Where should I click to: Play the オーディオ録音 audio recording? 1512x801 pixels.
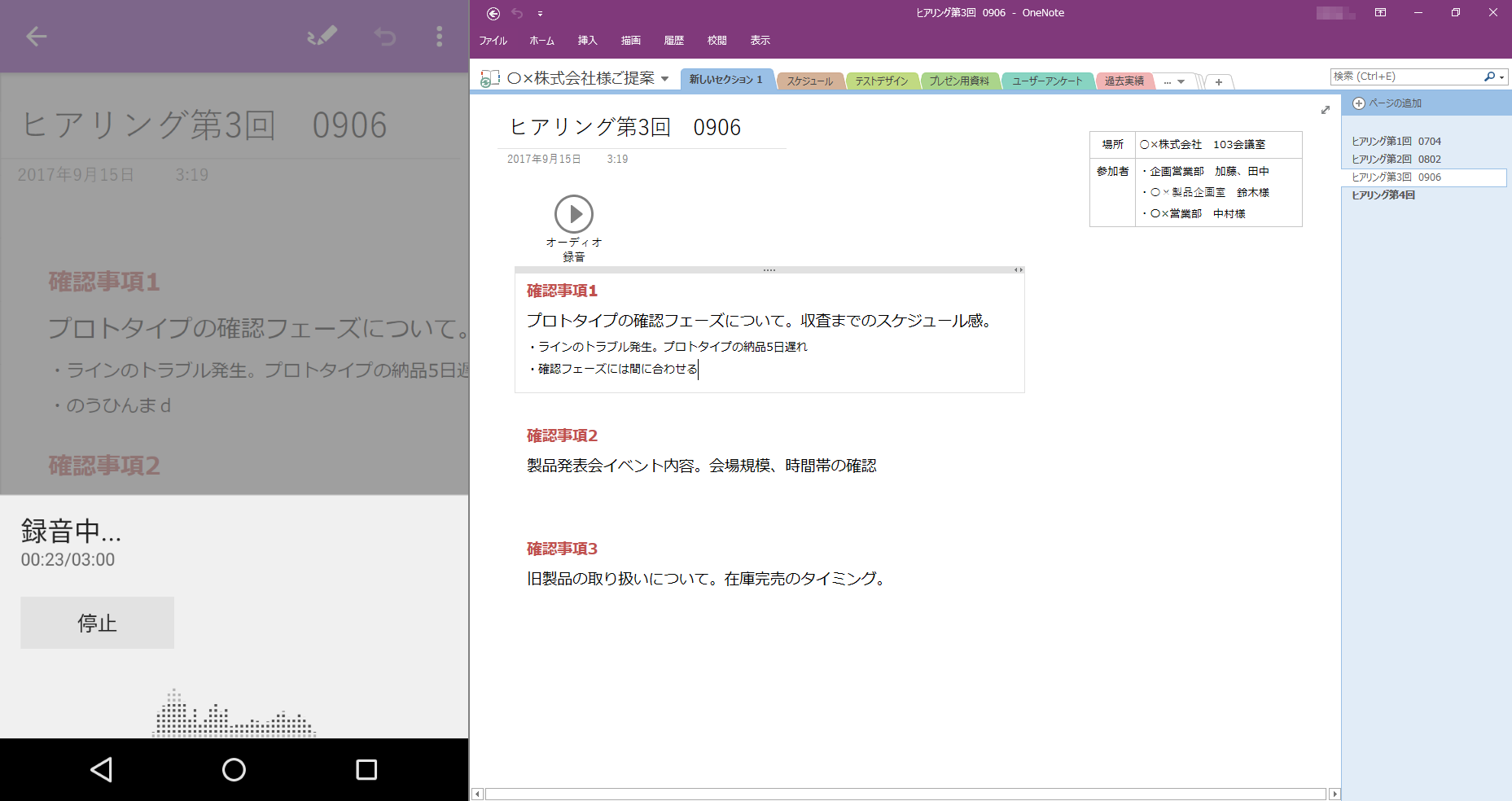[576, 213]
